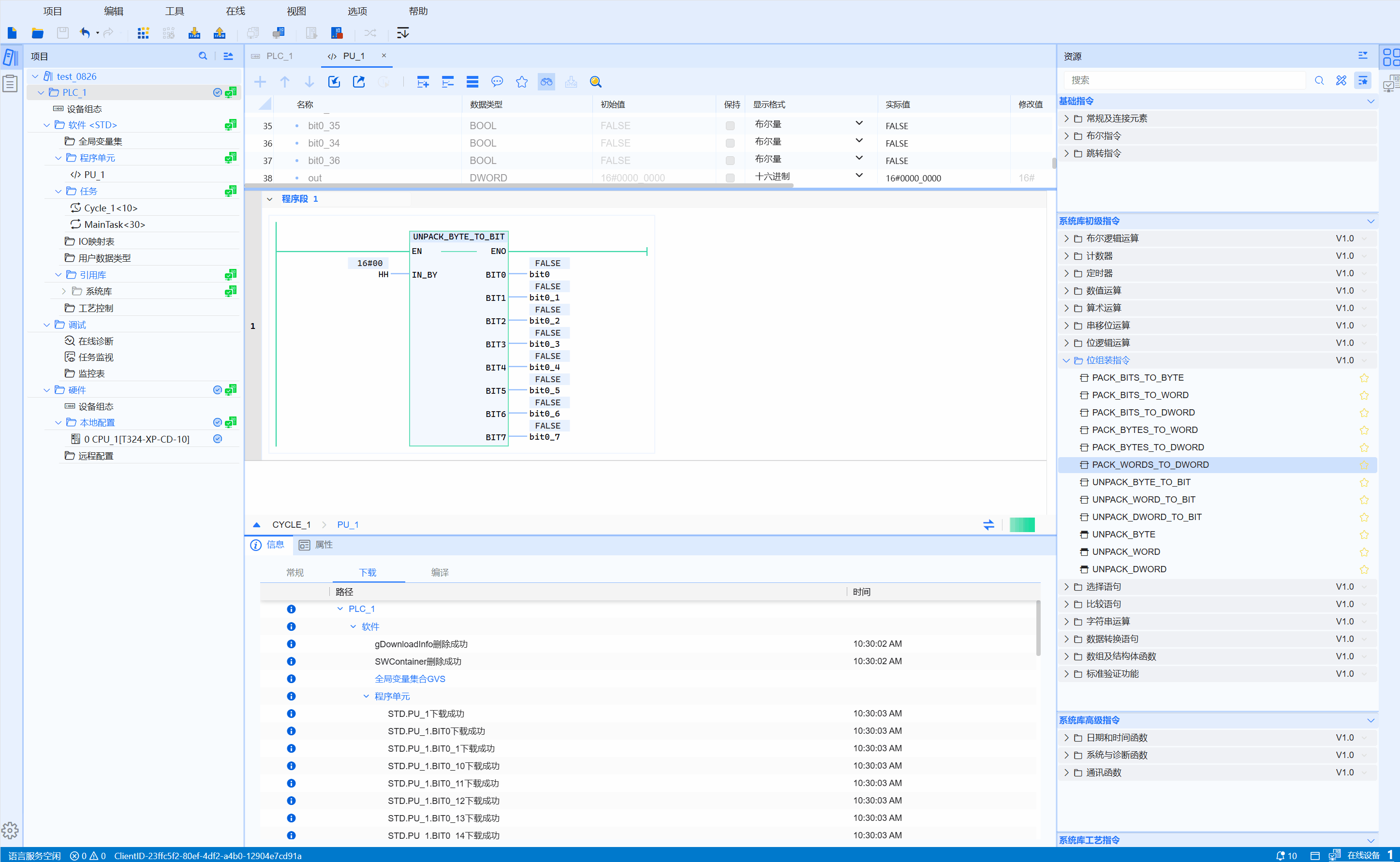This screenshot has width=1400, height=862.
Task: Expand the 计数器 instruction folder
Action: pos(1066,256)
